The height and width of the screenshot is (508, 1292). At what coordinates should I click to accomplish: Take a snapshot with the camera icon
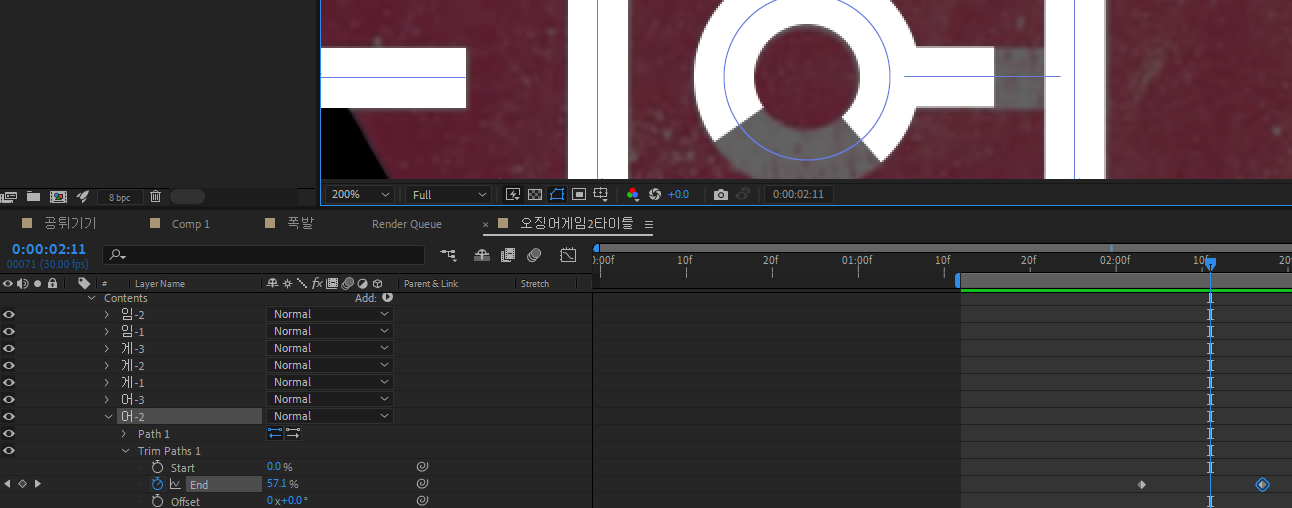click(720, 194)
